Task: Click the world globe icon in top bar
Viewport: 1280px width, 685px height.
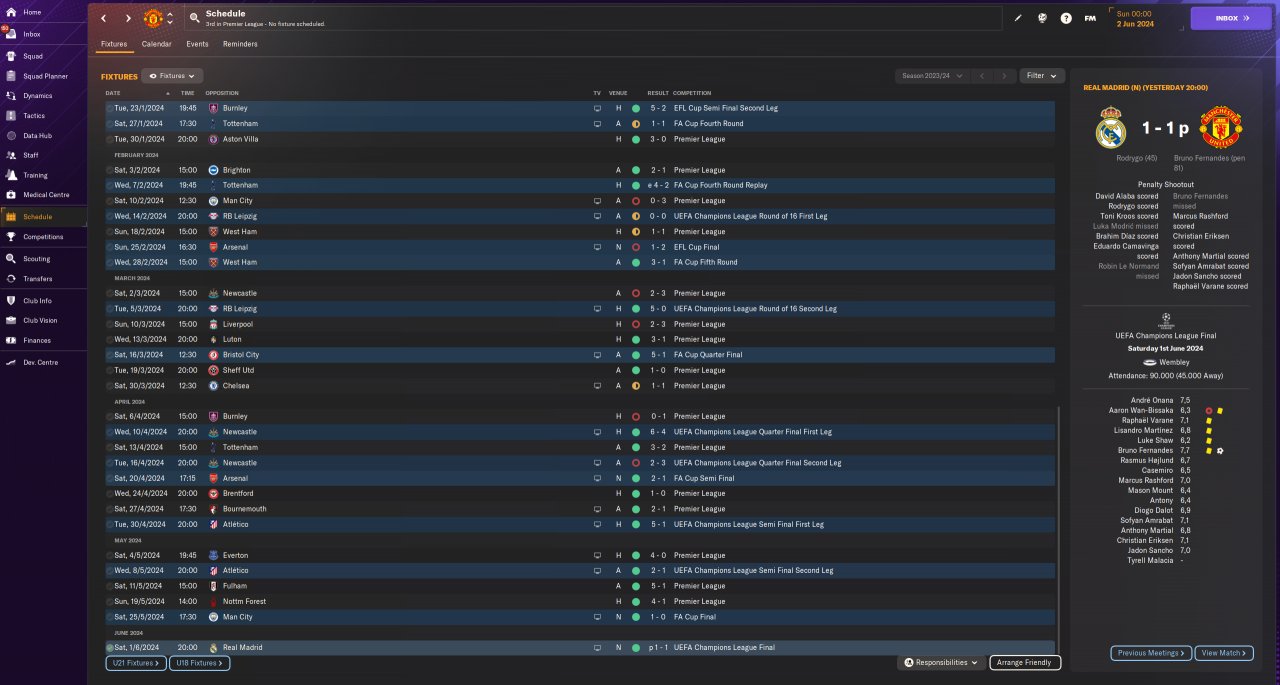Action: tap(1042, 18)
